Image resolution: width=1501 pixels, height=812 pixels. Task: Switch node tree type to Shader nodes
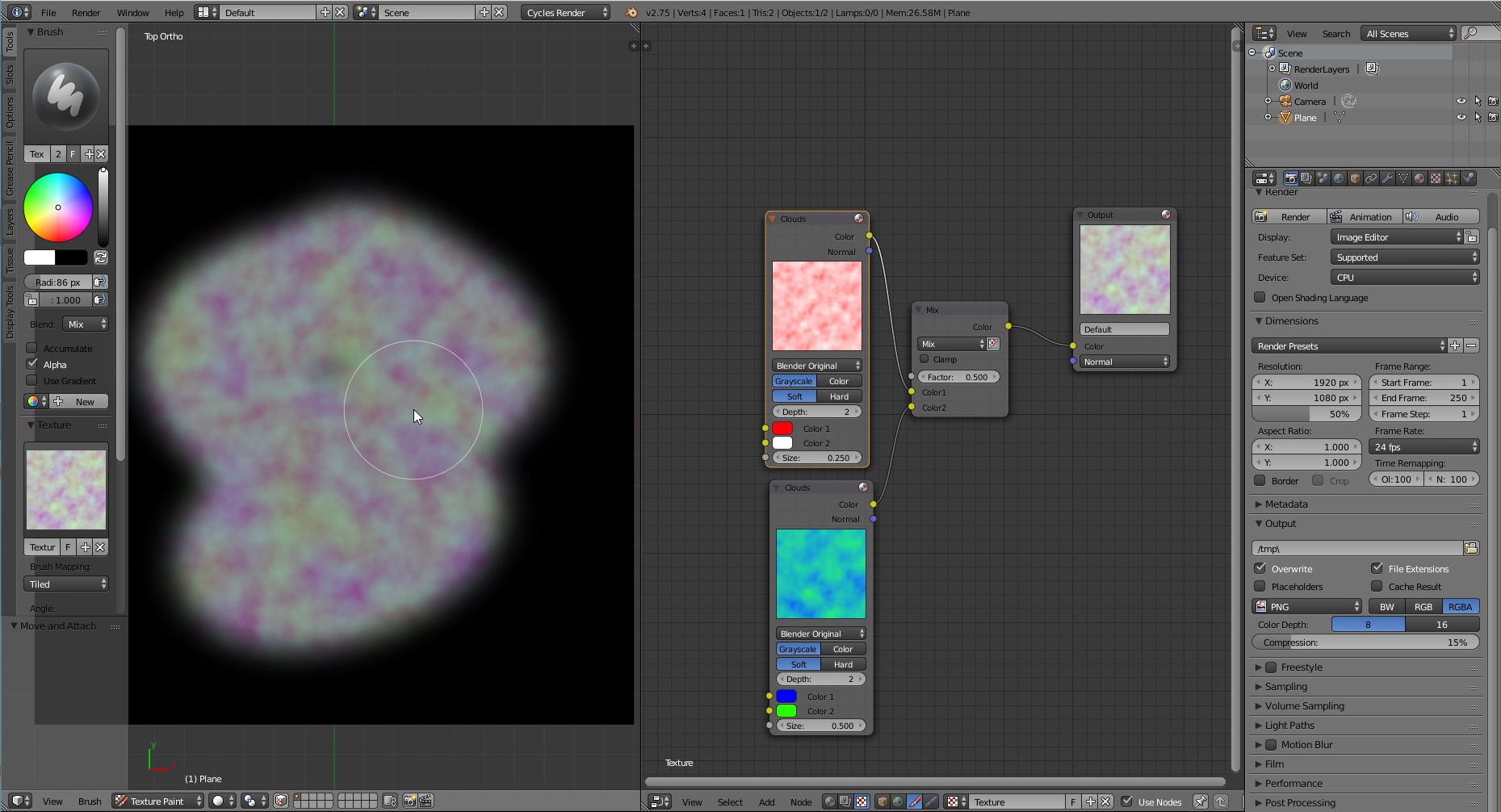pyautogui.click(x=829, y=802)
